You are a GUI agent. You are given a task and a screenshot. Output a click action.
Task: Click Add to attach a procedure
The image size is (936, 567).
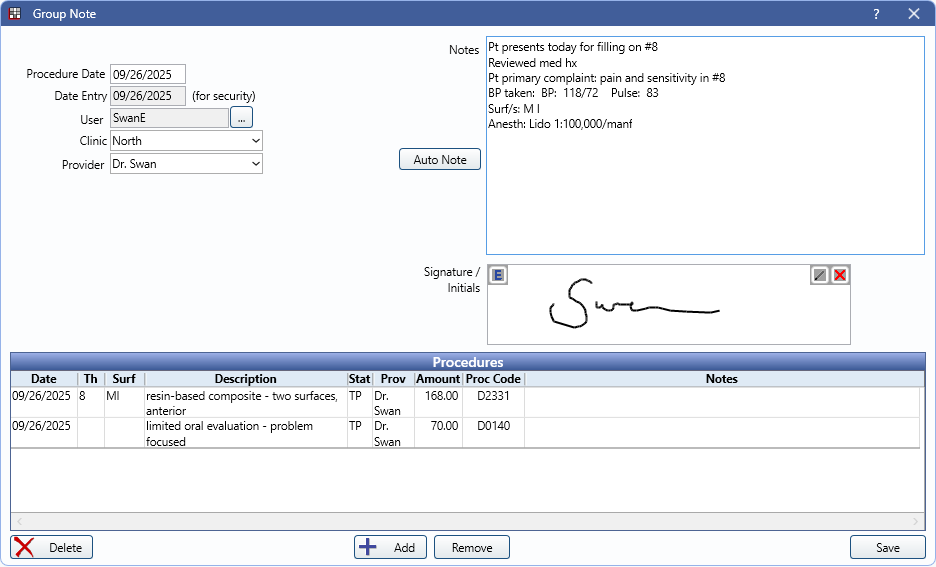tap(390, 547)
